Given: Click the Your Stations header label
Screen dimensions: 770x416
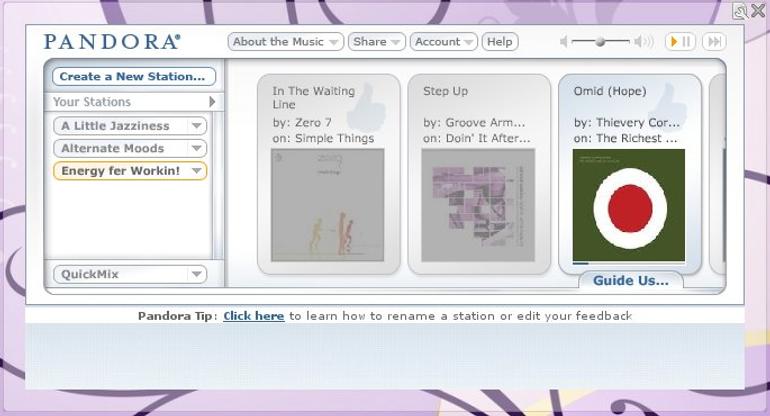Looking at the screenshot, I should tap(92, 102).
